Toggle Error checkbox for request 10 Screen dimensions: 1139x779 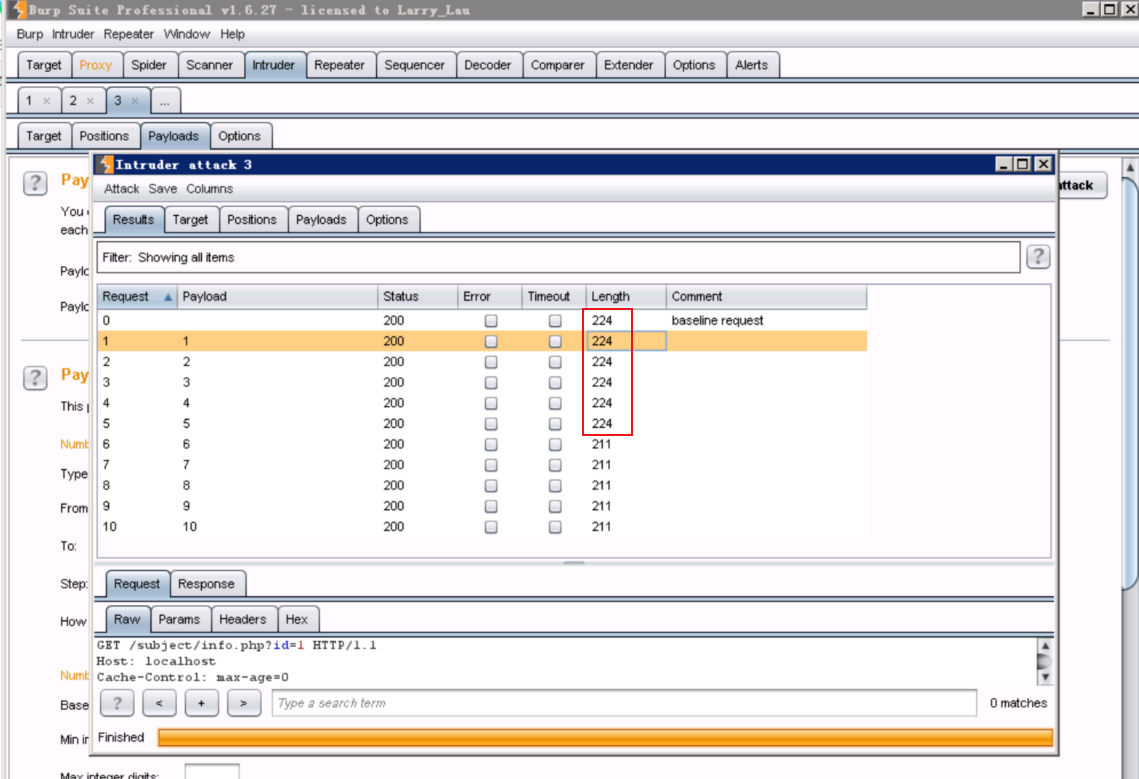tap(491, 527)
